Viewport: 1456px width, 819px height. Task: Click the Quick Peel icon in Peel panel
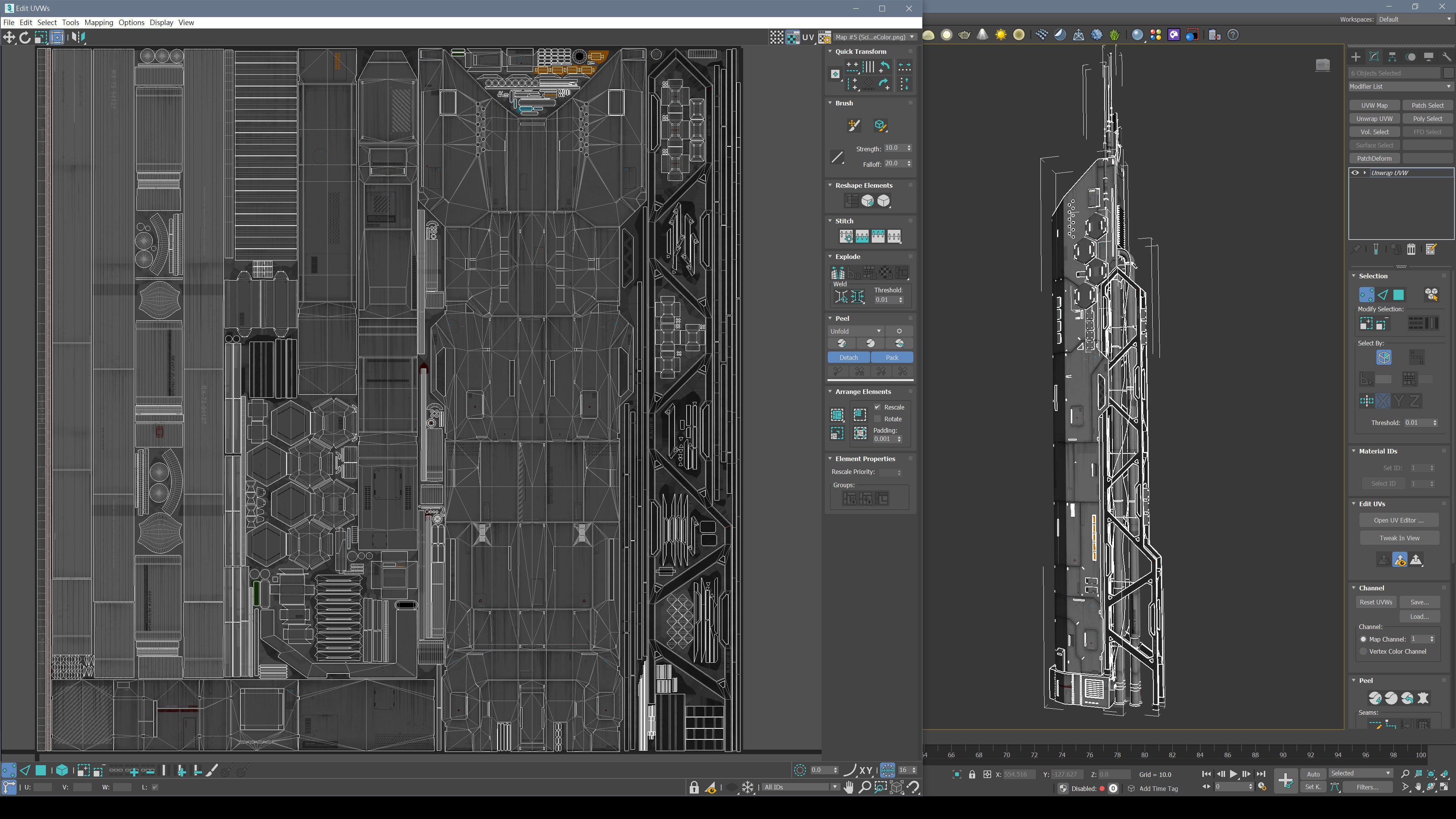[x=842, y=343]
